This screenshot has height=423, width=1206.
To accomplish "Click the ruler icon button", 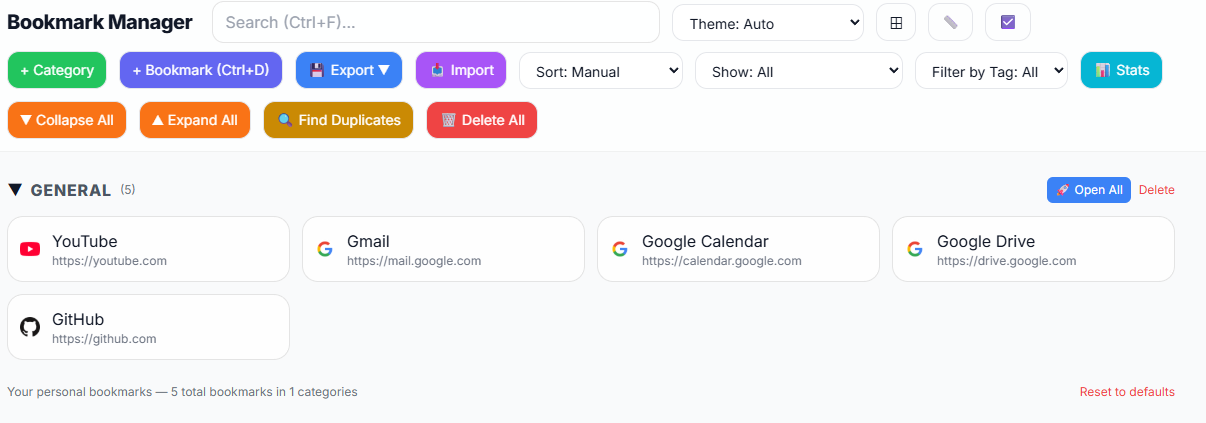I will (950, 23).
